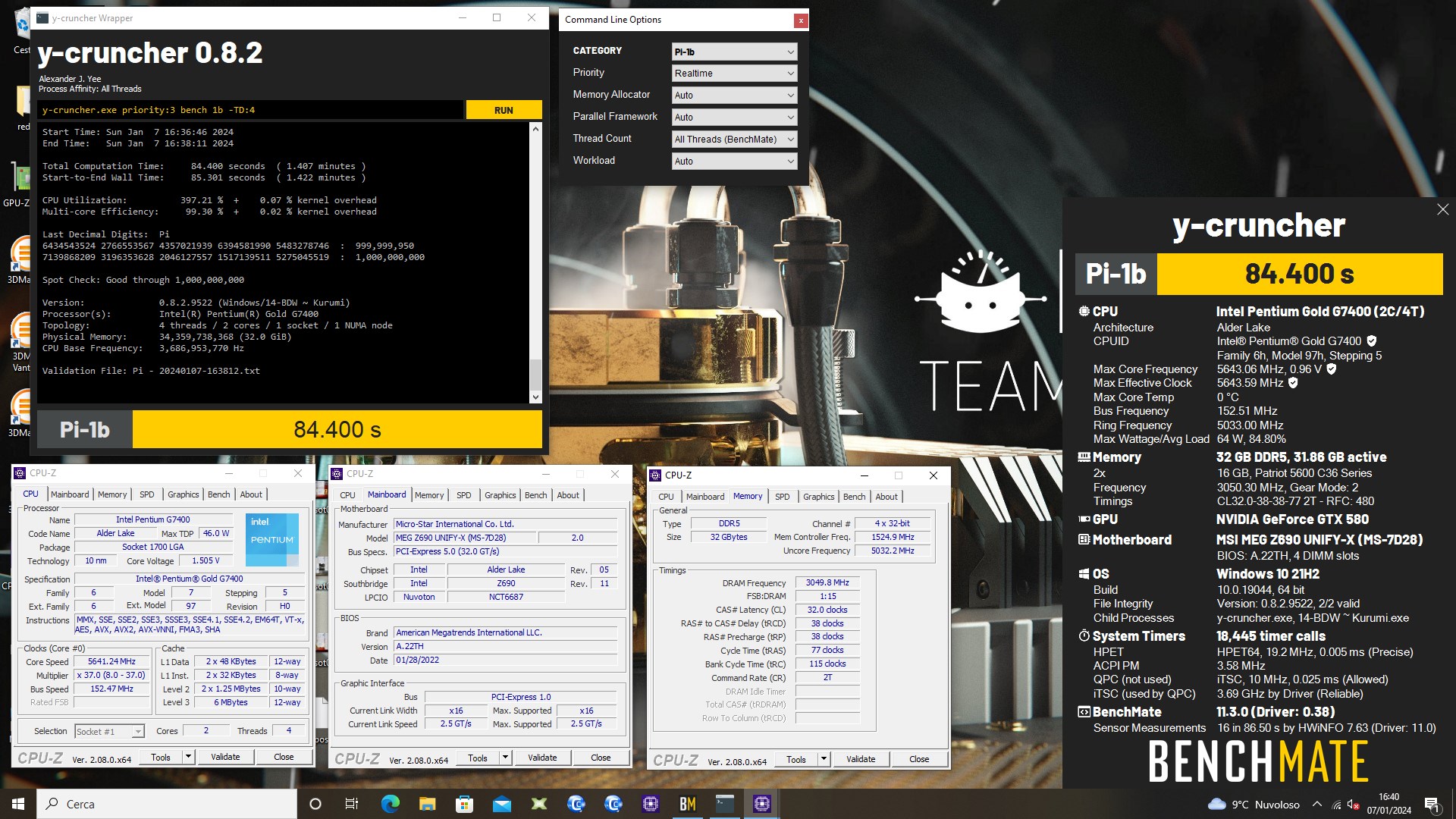The image size is (1456, 819).
Task: Open the network status tray icon
Action: [1336, 805]
